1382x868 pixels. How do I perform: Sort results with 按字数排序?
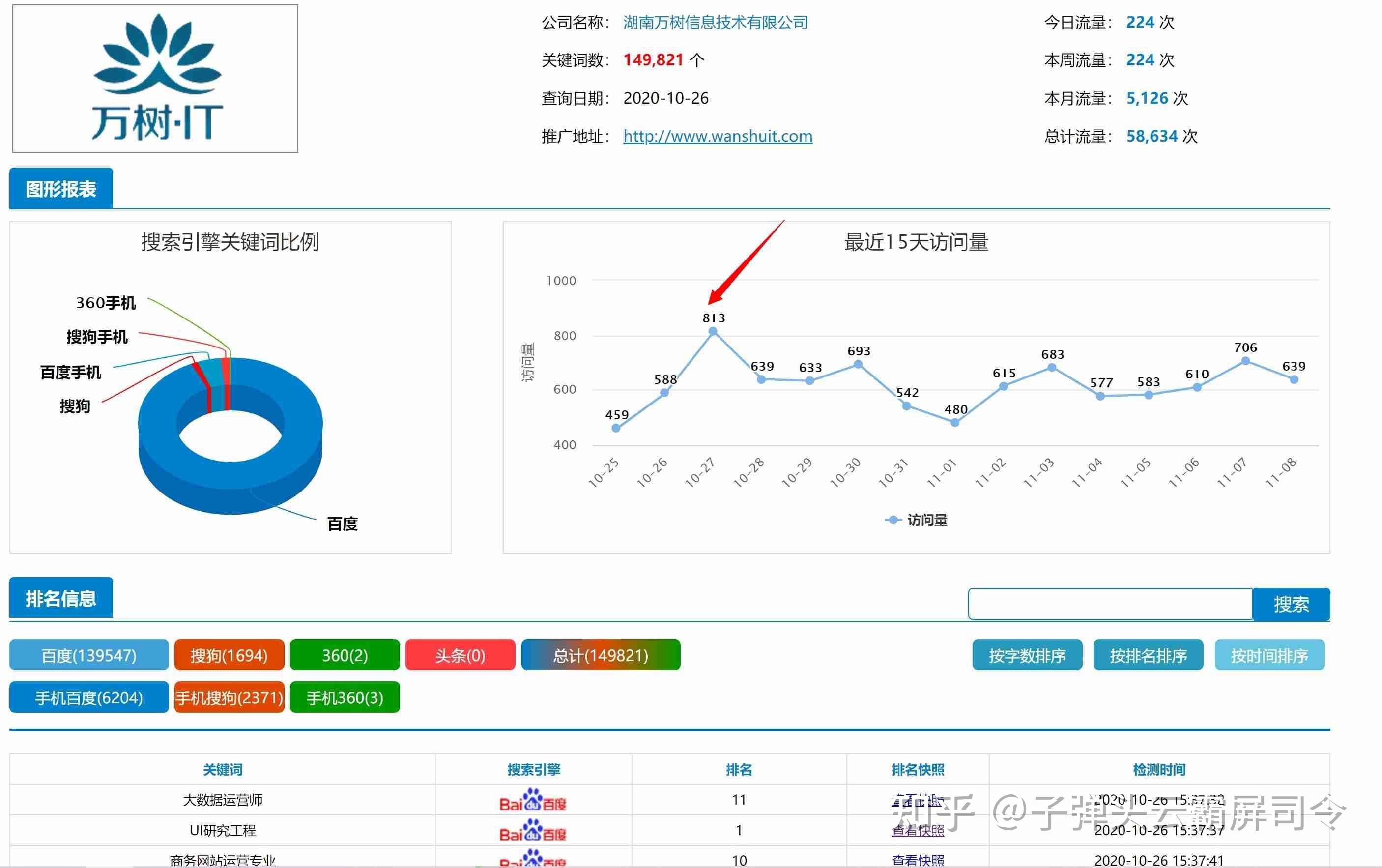pos(1027,655)
